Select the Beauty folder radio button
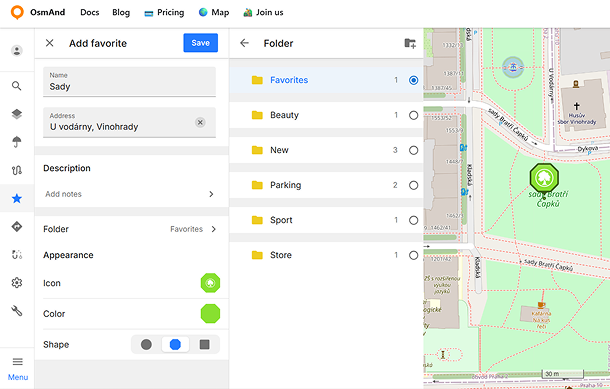 (x=414, y=115)
